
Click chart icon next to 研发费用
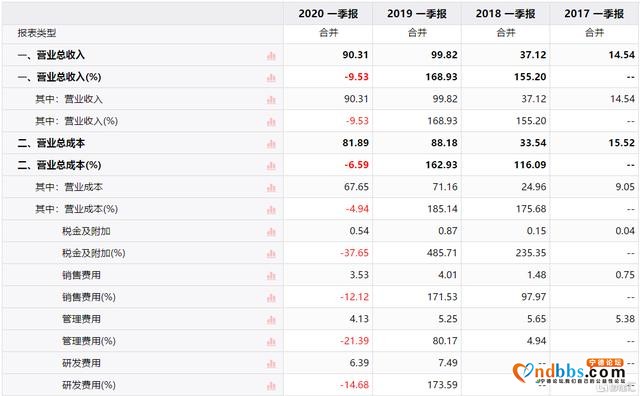coord(271,365)
